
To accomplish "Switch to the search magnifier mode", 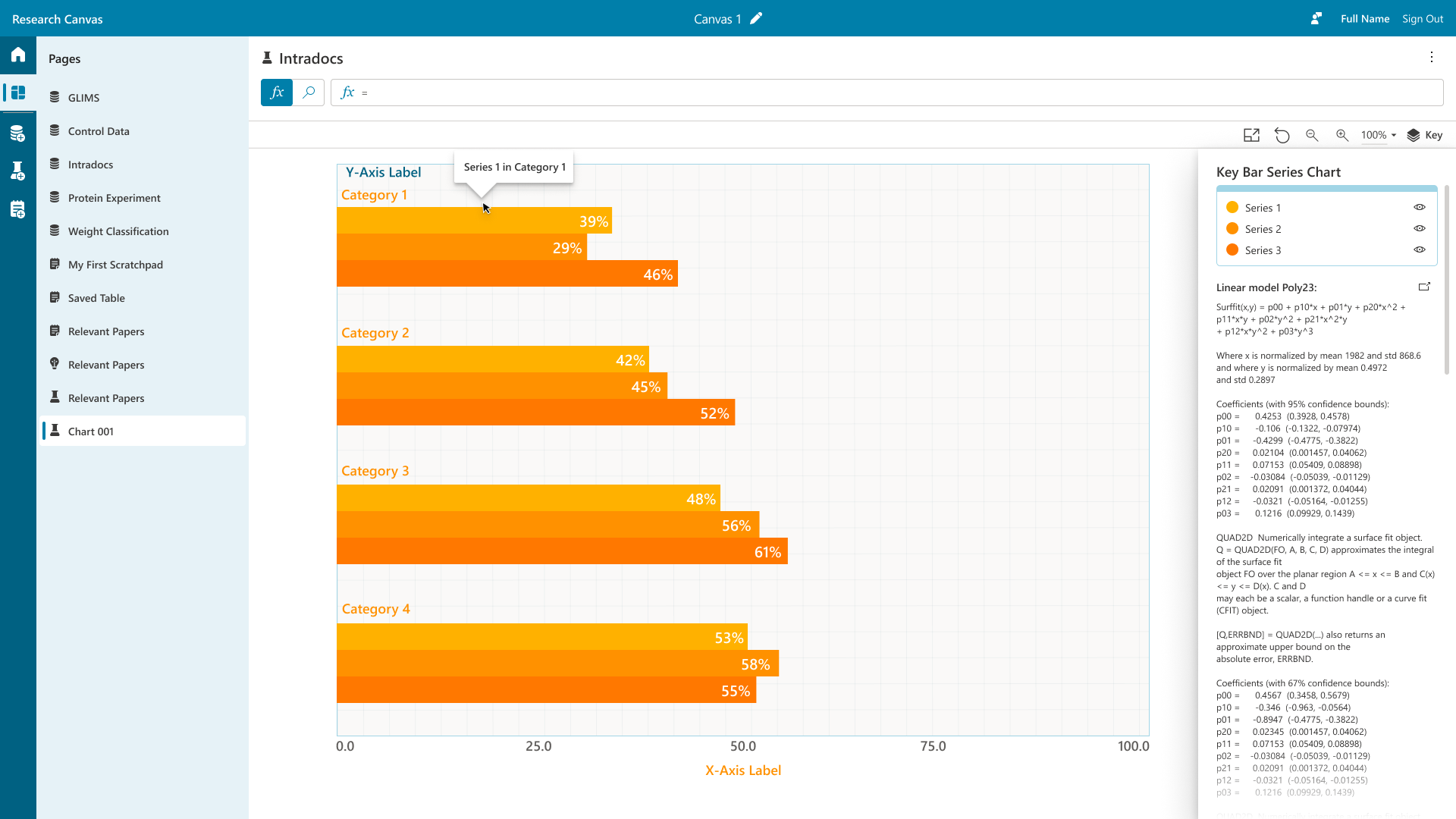I will click(309, 93).
